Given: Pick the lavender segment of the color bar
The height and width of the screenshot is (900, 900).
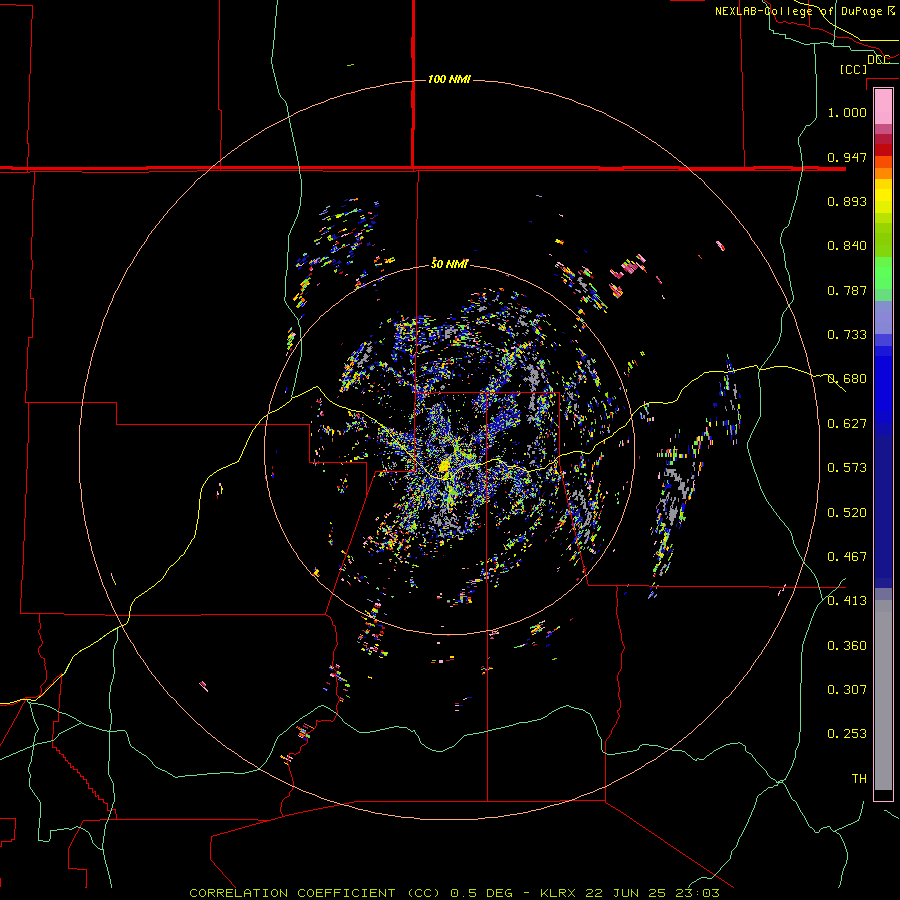Looking at the screenshot, I should (883, 317).
